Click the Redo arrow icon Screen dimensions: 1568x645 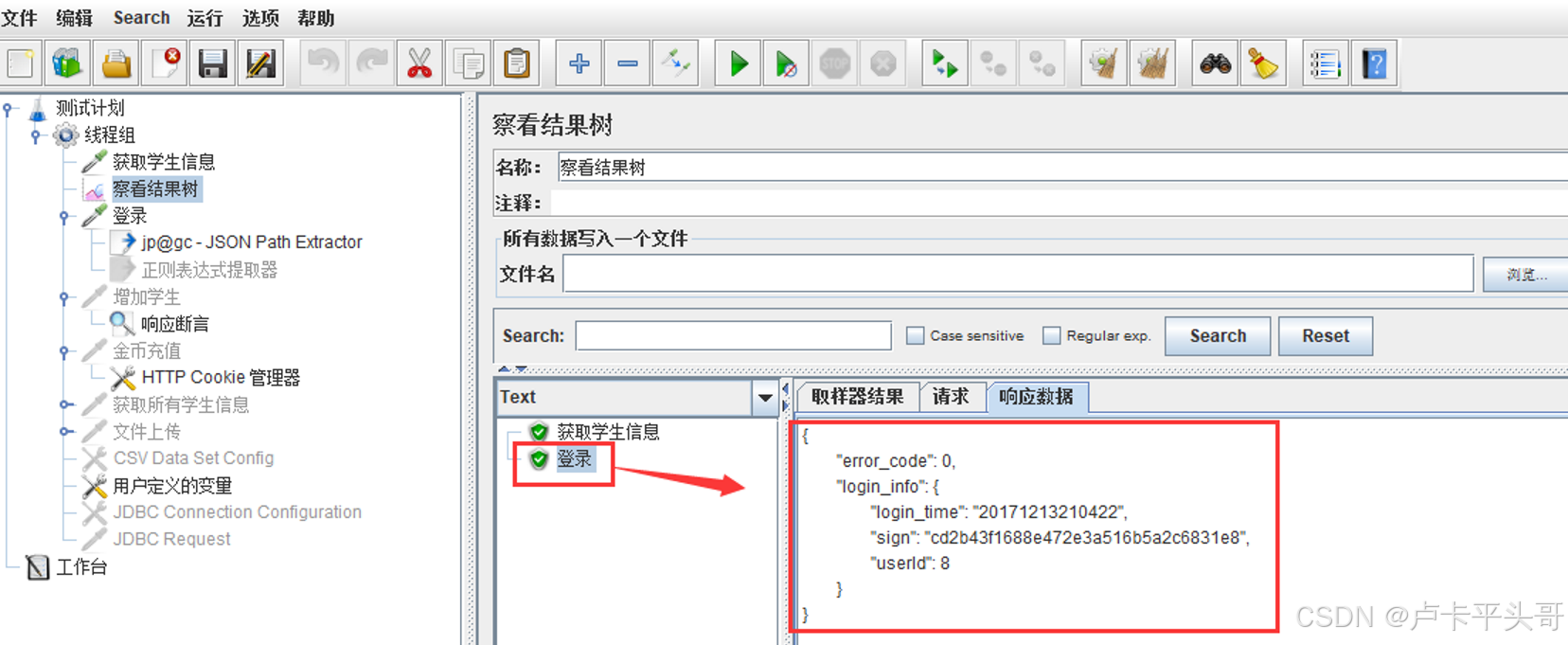[x=371, y=63]
